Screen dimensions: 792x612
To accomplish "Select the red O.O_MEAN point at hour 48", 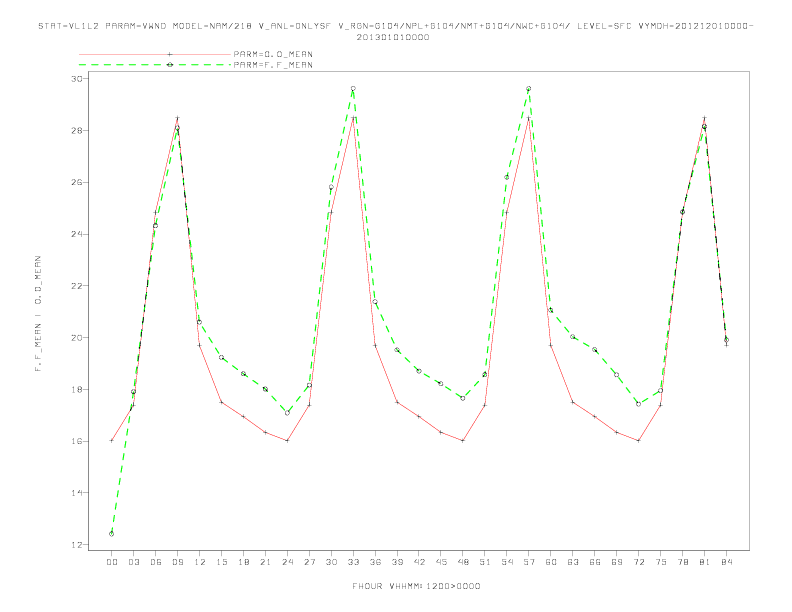I will pos(463,440).
